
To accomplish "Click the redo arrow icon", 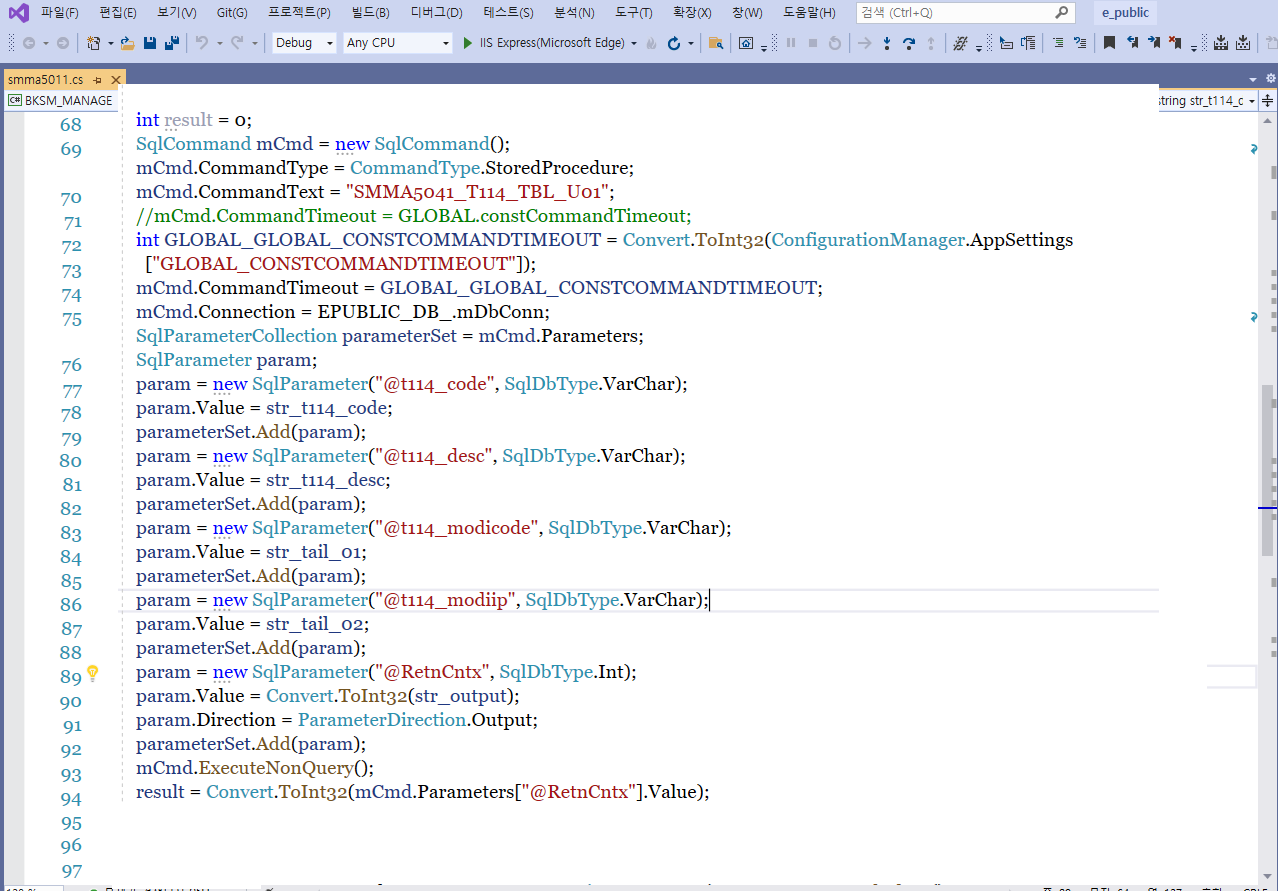I will click(237, 43).
